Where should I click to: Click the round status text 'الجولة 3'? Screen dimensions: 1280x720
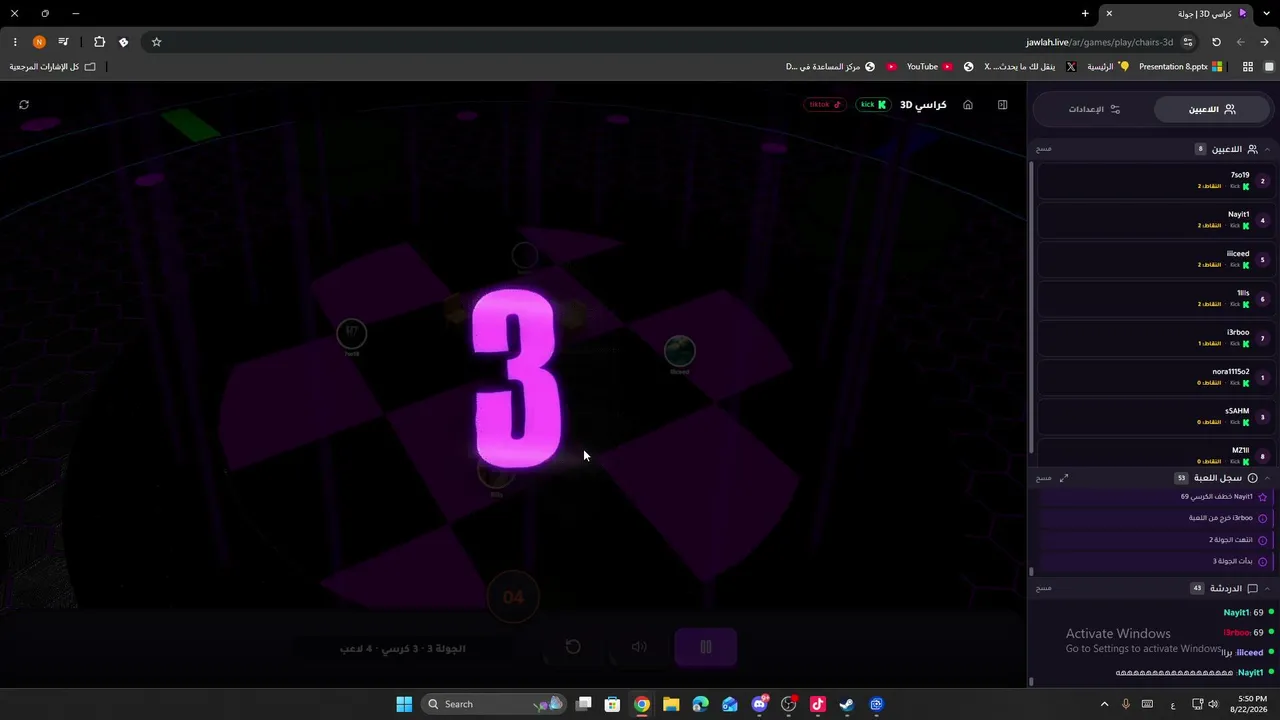point(447,648)
